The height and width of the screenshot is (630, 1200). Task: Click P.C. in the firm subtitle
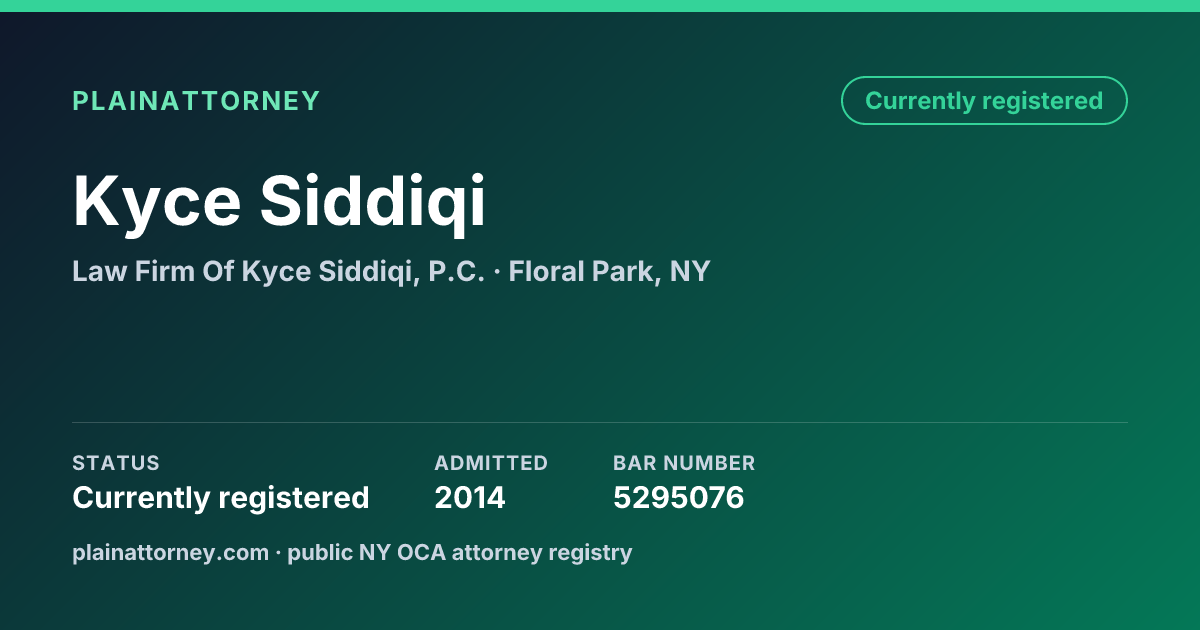click(x=458, y=271)
